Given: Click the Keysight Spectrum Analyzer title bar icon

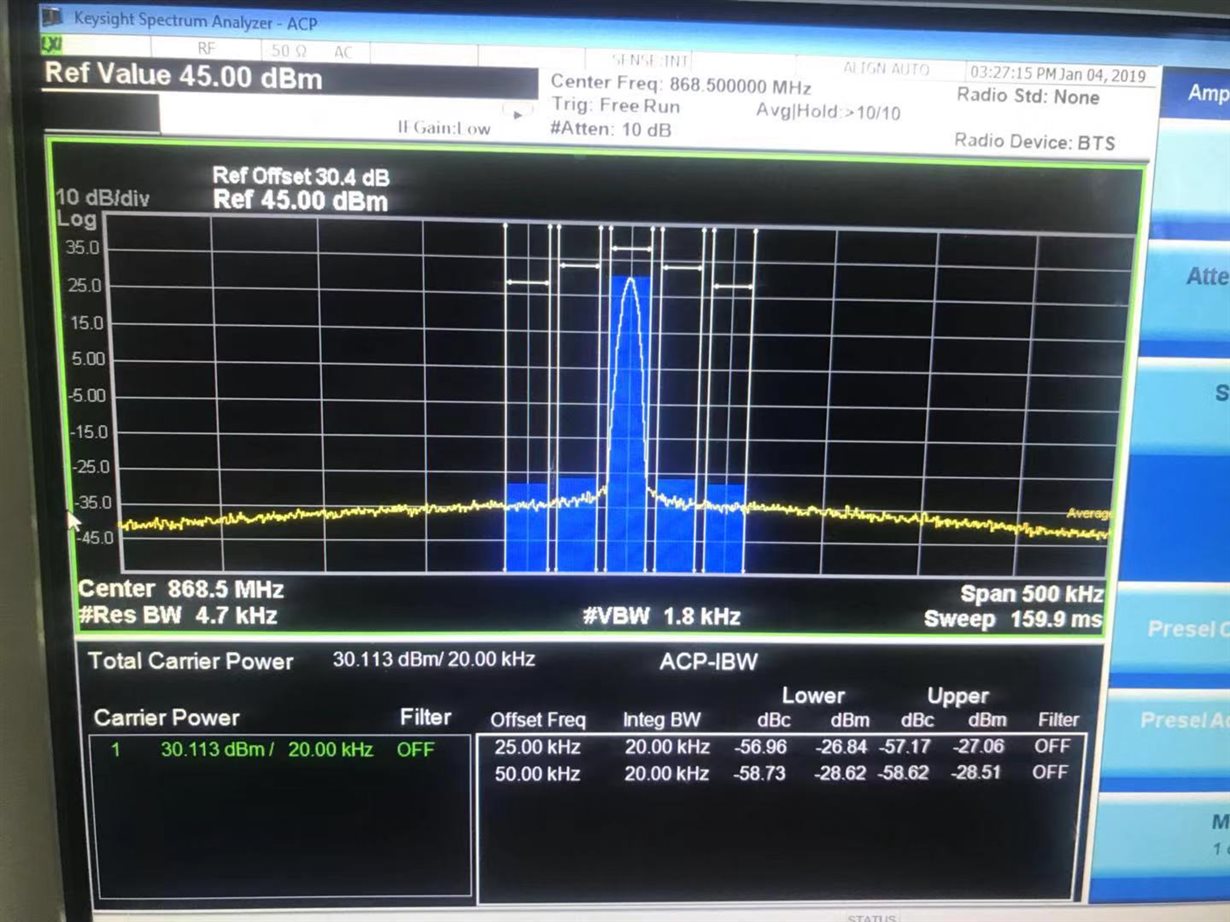Looking at the screenshot, I should (51, 18).
